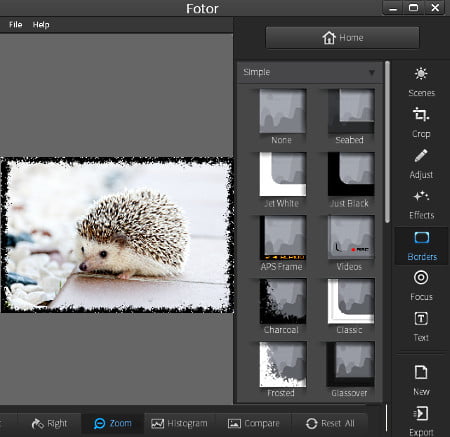Open the Help menu
The width and height of the screenshot is (450, 437).
point(41,25)
